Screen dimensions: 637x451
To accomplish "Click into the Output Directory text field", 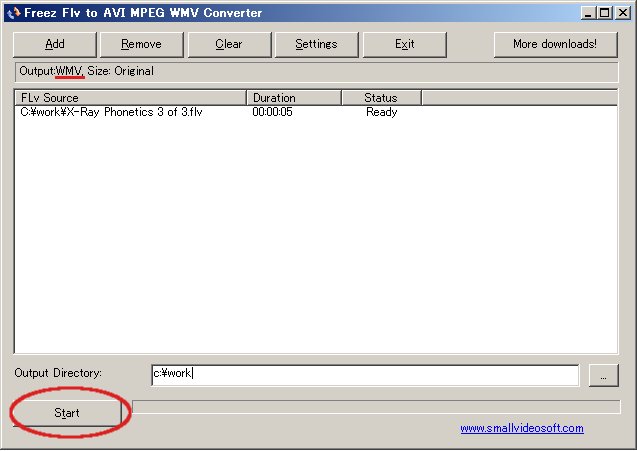I will click(365, 375).
